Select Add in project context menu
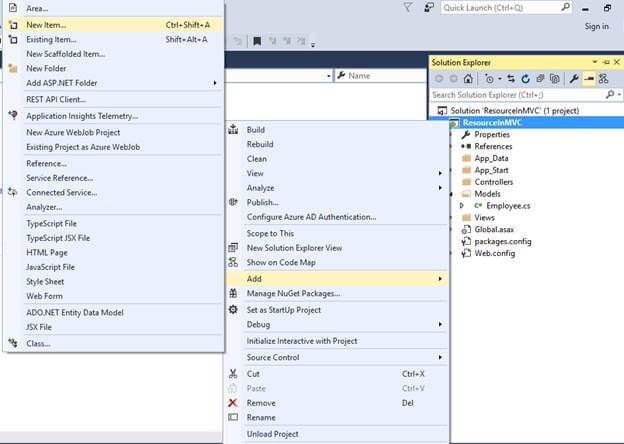Screen dimensions: 624x444 point(337,278)
